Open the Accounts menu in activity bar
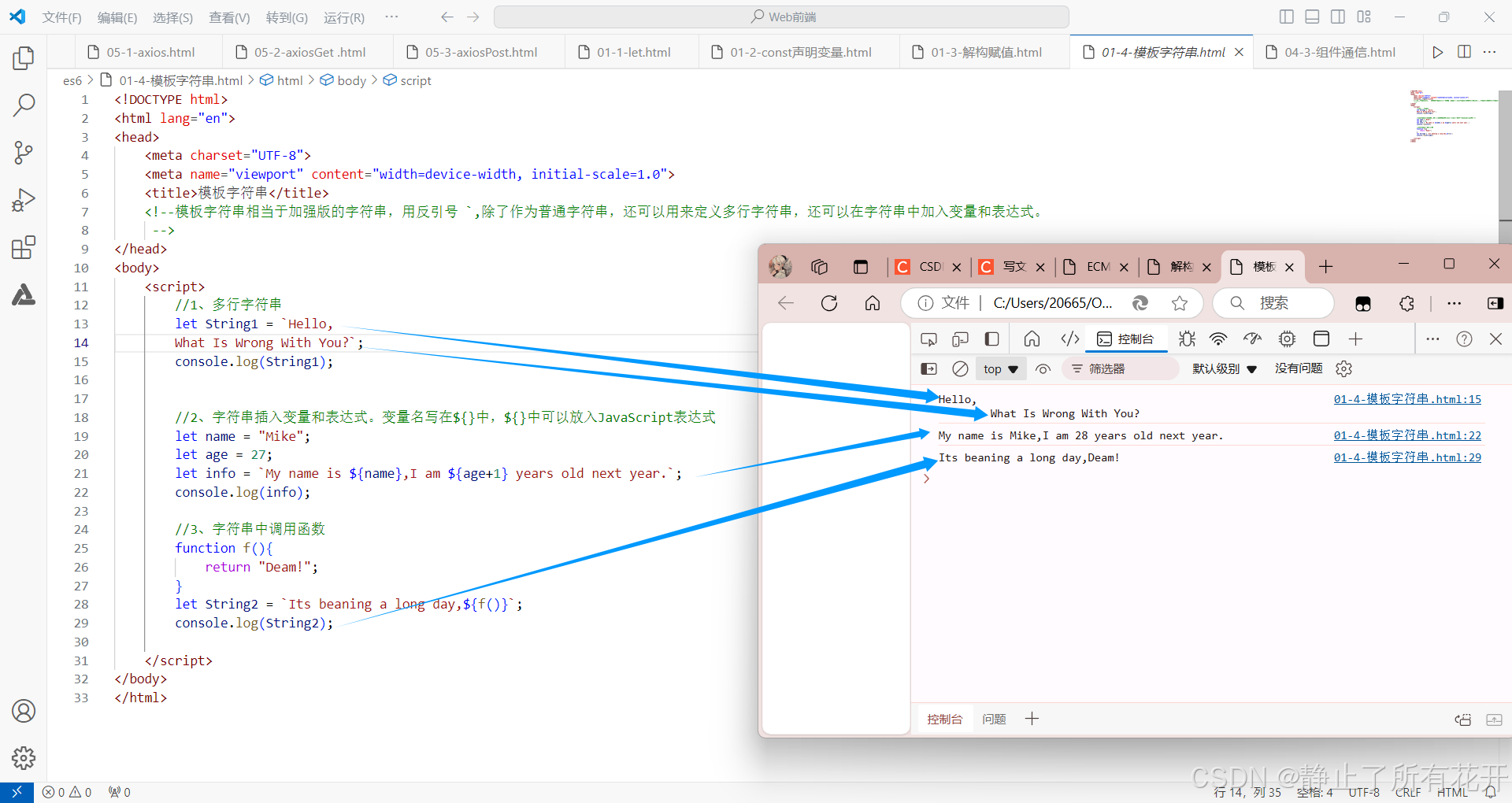Image resolution: width=1512 pixels, height=803 pixels. [x=24, y=711]
